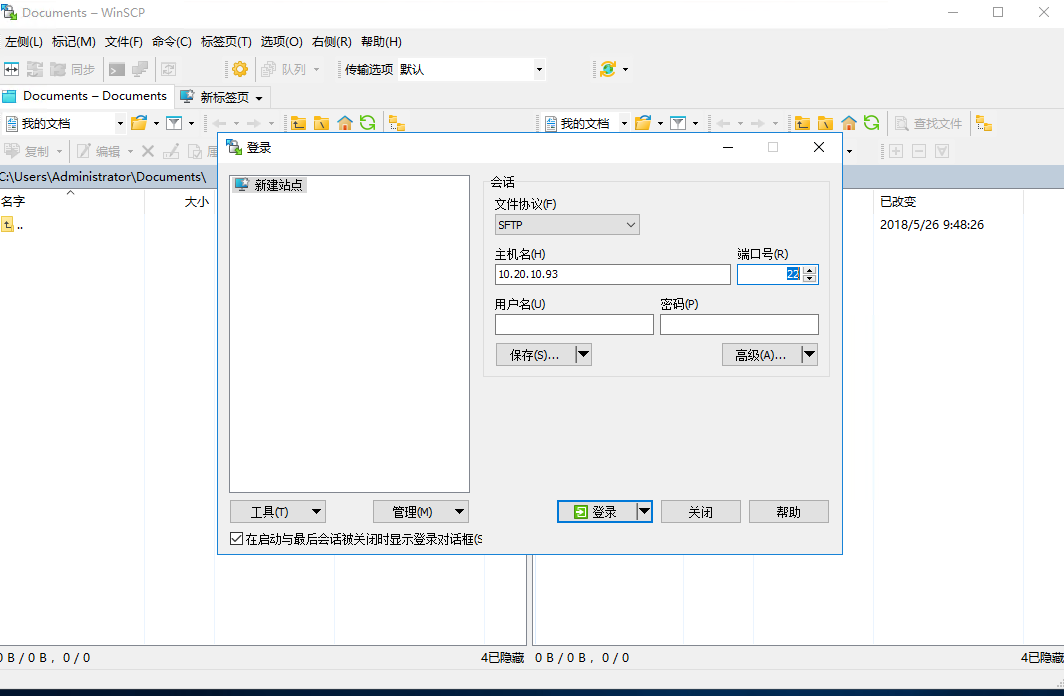Click the 密码 password input field

(x=739, y=324)
